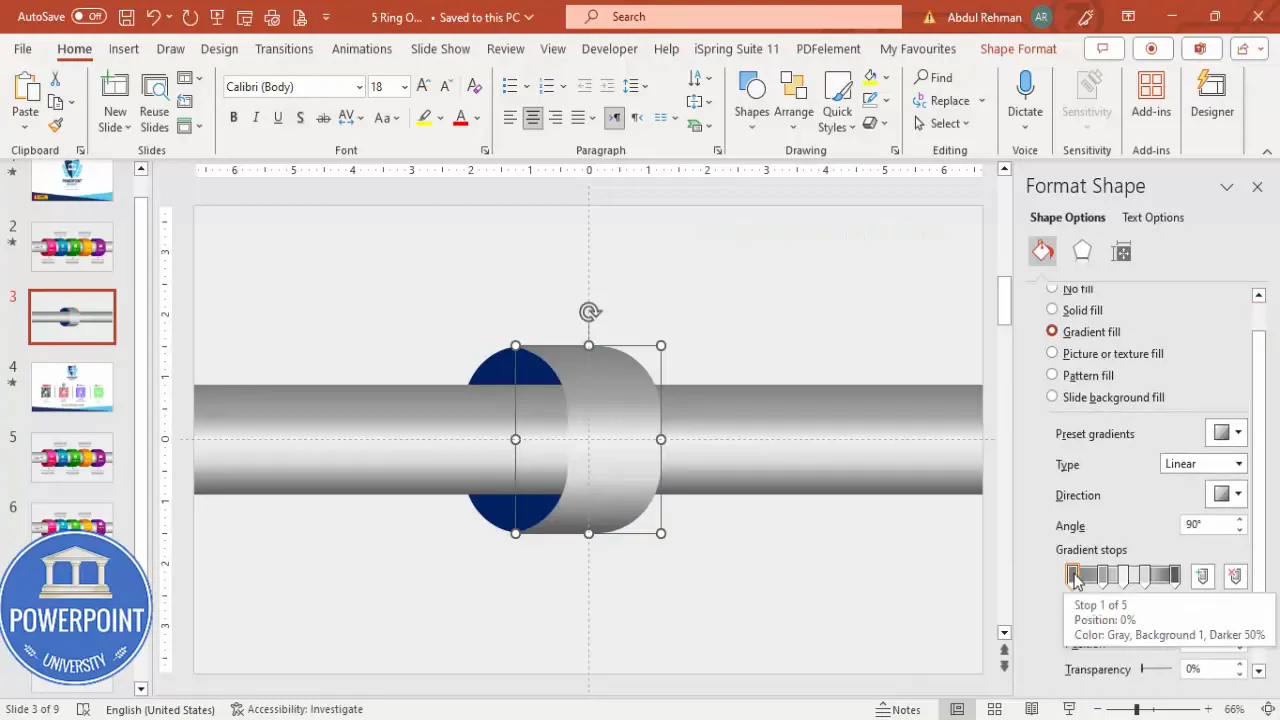Undo the last action
The width and height of the screenshot is (1280, 720).
click(x=153, y=17)
